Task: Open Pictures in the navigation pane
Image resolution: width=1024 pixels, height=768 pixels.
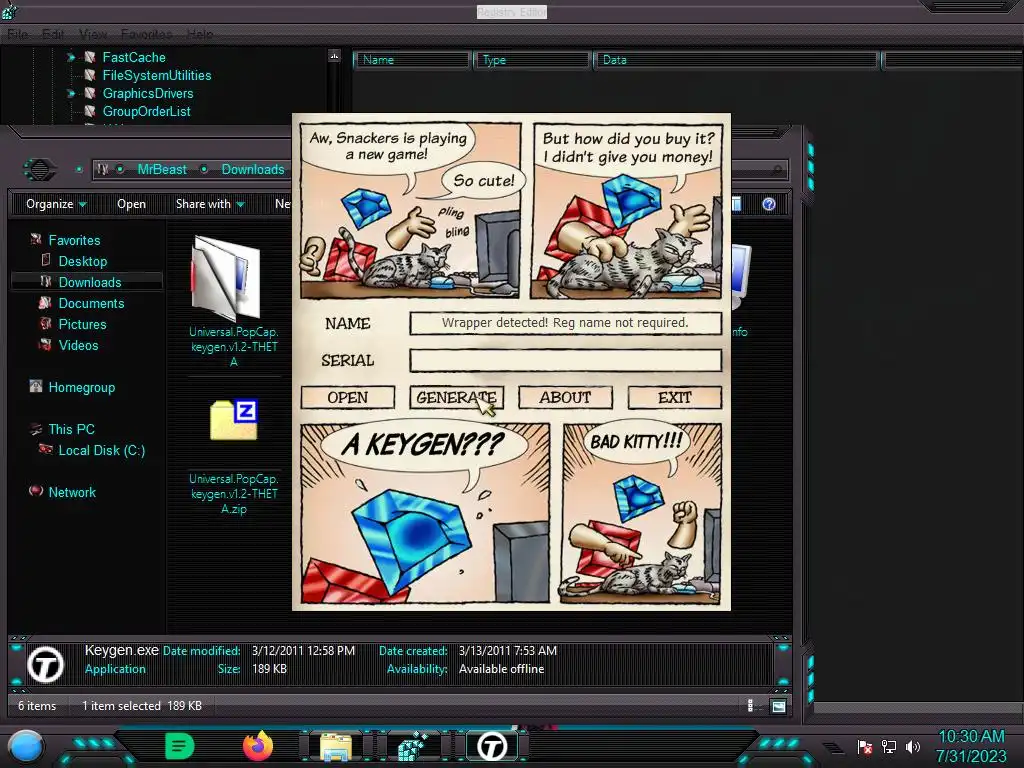Action: tap(82, 324)
